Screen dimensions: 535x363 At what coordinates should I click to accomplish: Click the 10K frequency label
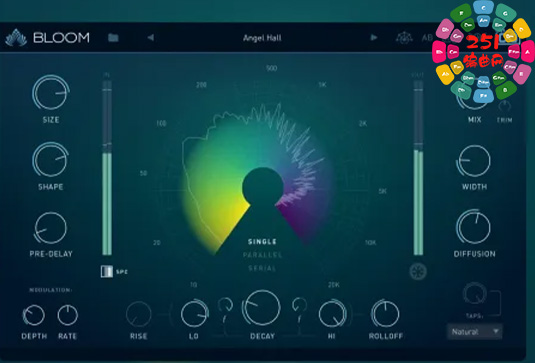(371, 243)
